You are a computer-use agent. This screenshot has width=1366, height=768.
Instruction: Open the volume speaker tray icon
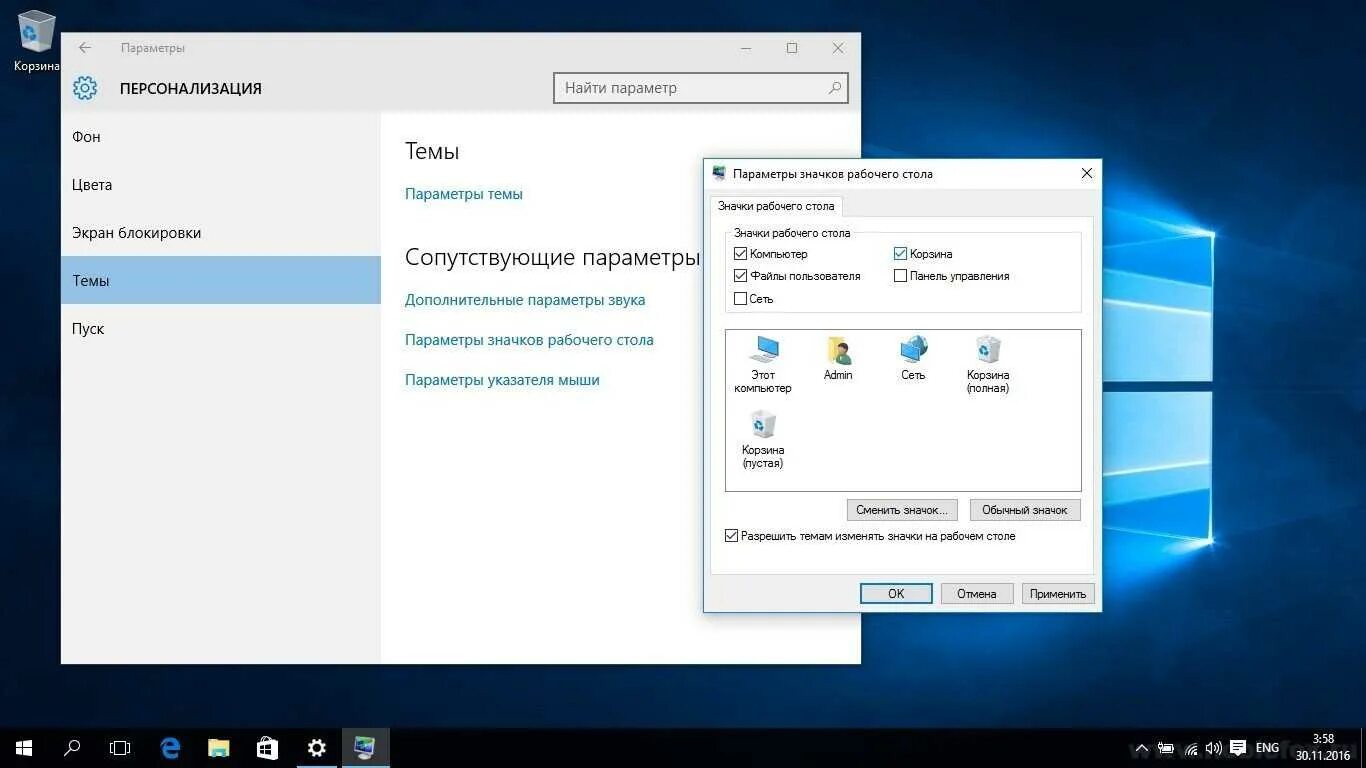click(x=1213, y=748)
